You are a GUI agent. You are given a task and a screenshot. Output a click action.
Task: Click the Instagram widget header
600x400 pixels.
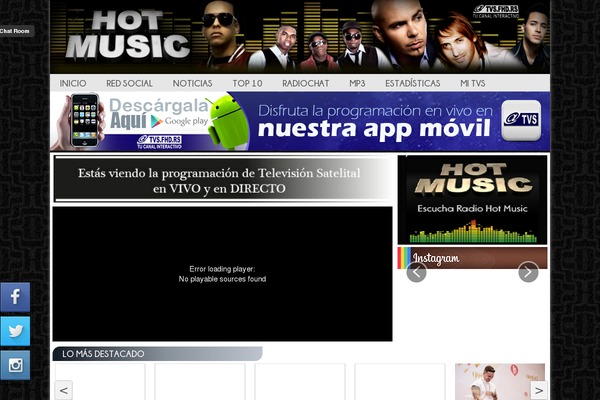pyautogui.click(x=473, y=258)
